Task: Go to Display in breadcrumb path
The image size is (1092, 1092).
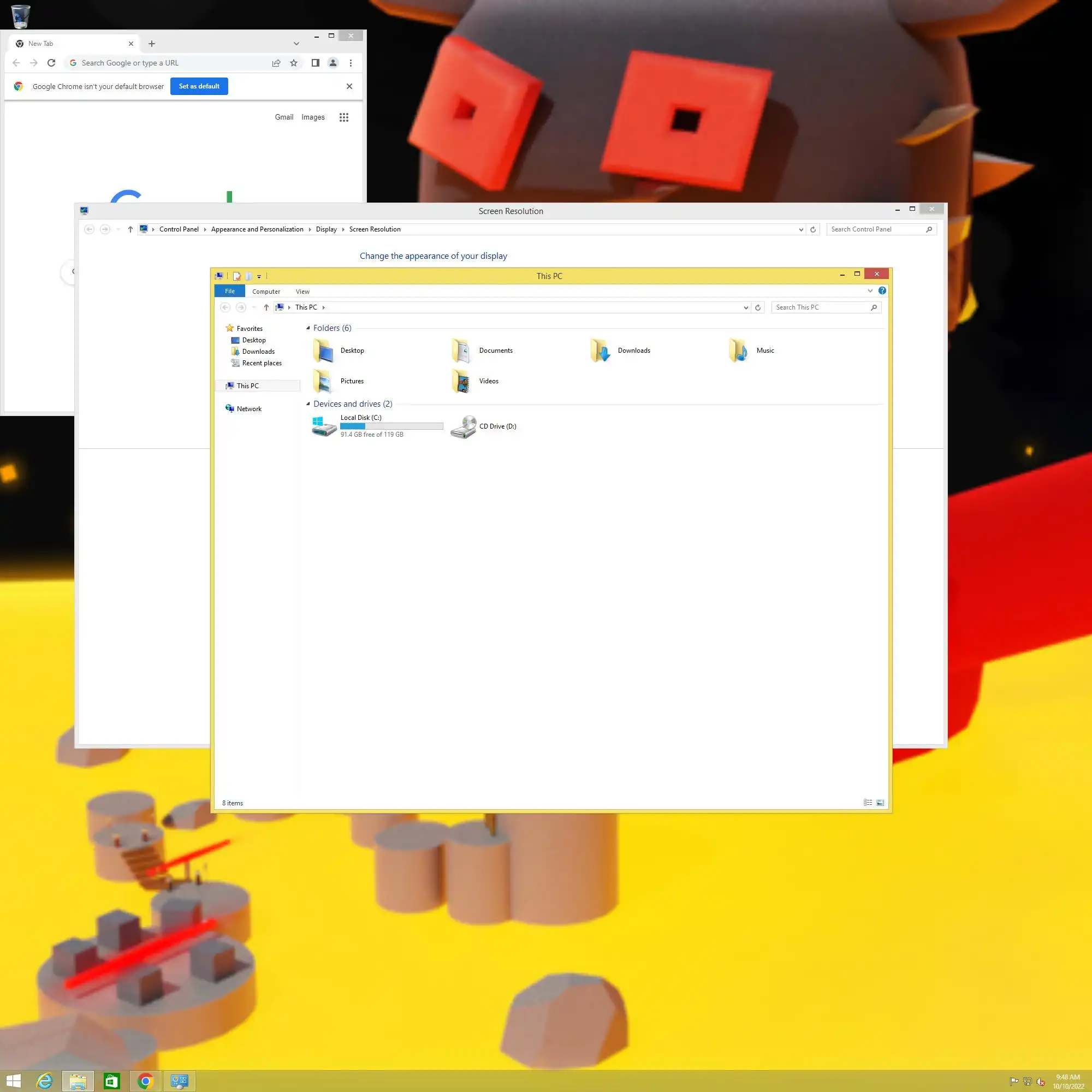Action: coord(326,229)
